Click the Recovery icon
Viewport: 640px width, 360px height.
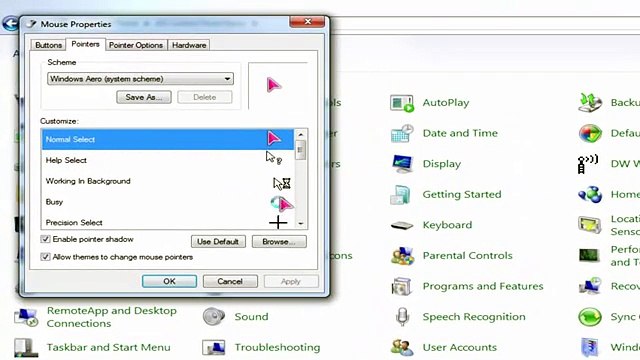coord(590,286)
